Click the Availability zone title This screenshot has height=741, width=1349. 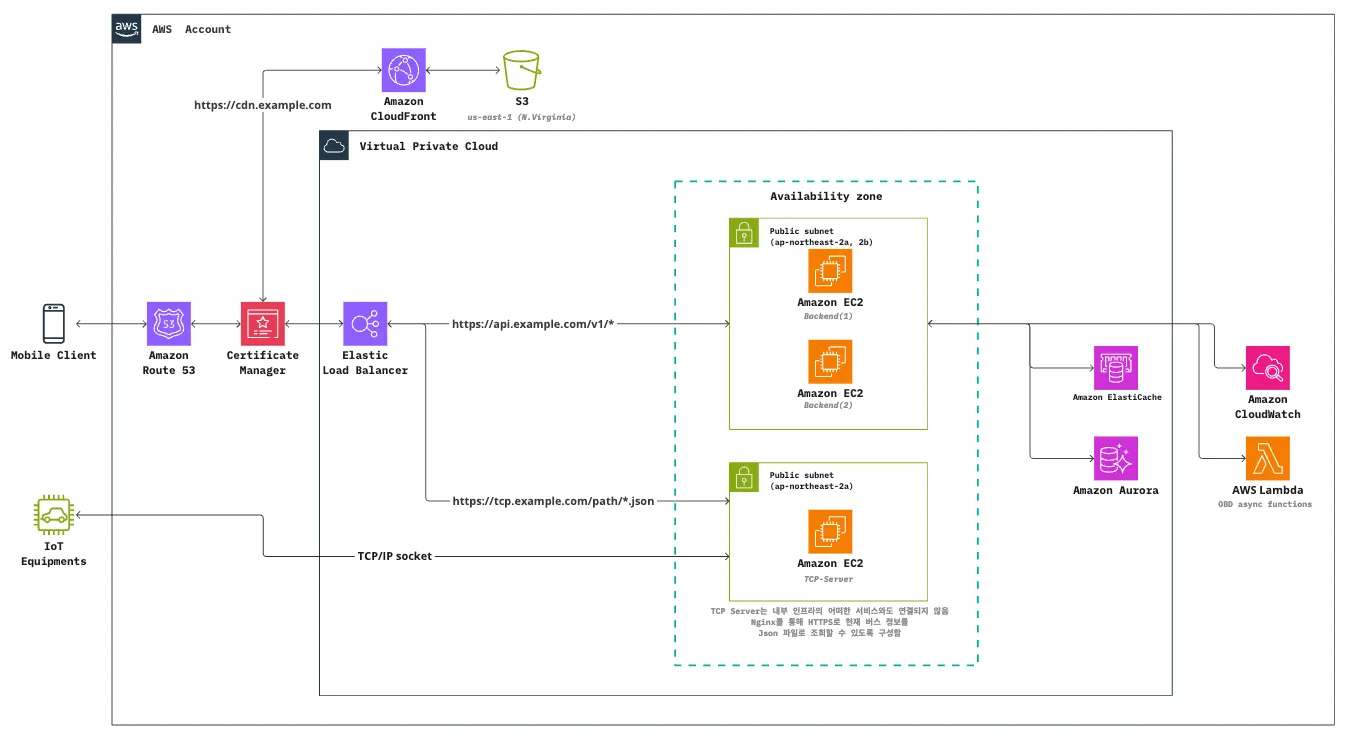(826, 196)
